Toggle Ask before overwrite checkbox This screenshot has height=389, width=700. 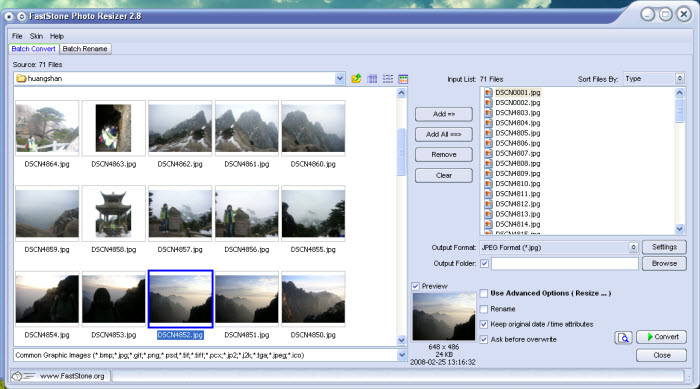pos(484,339)
